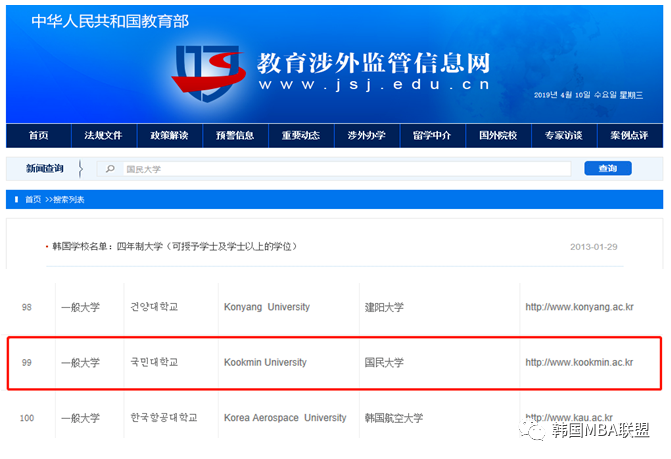Click the 搜索列表 breadcrumb text
The height and width of the screenshot is (459, 671).
click(x=68, y=200)
